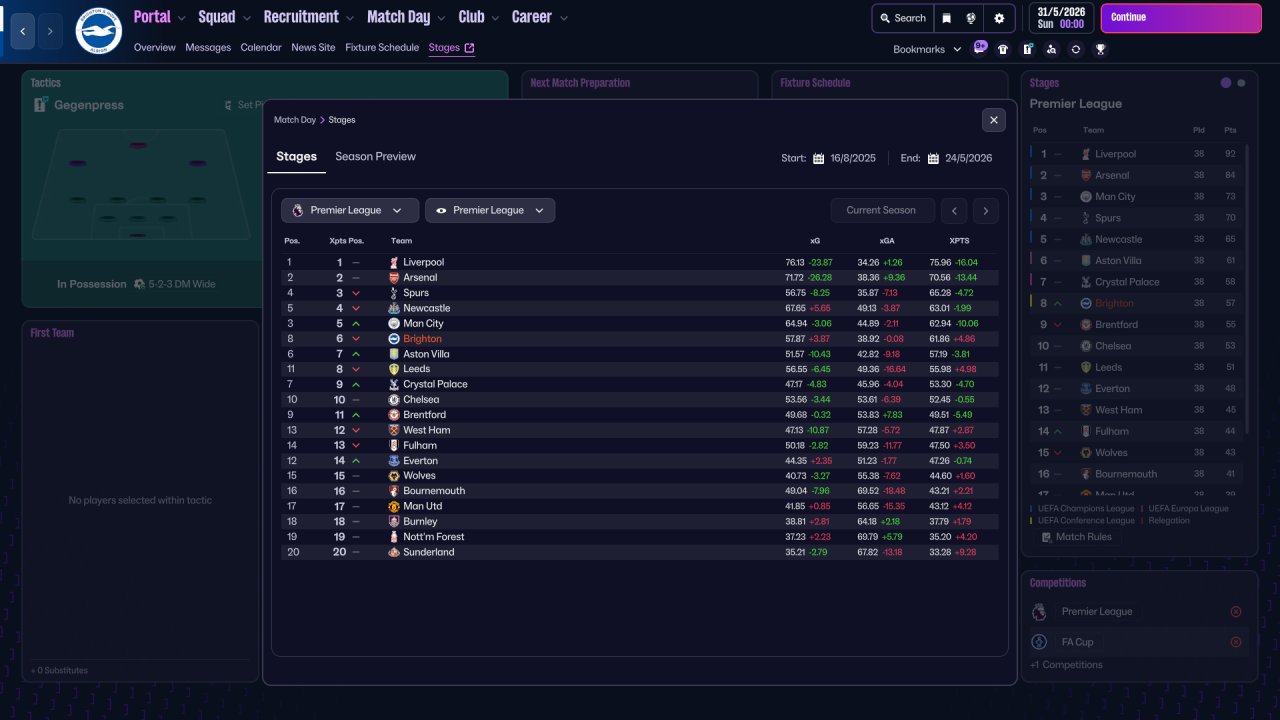The width and height of the screenshot is (1280, 720).
Task: Click the Search button
Action: (901, 18)
